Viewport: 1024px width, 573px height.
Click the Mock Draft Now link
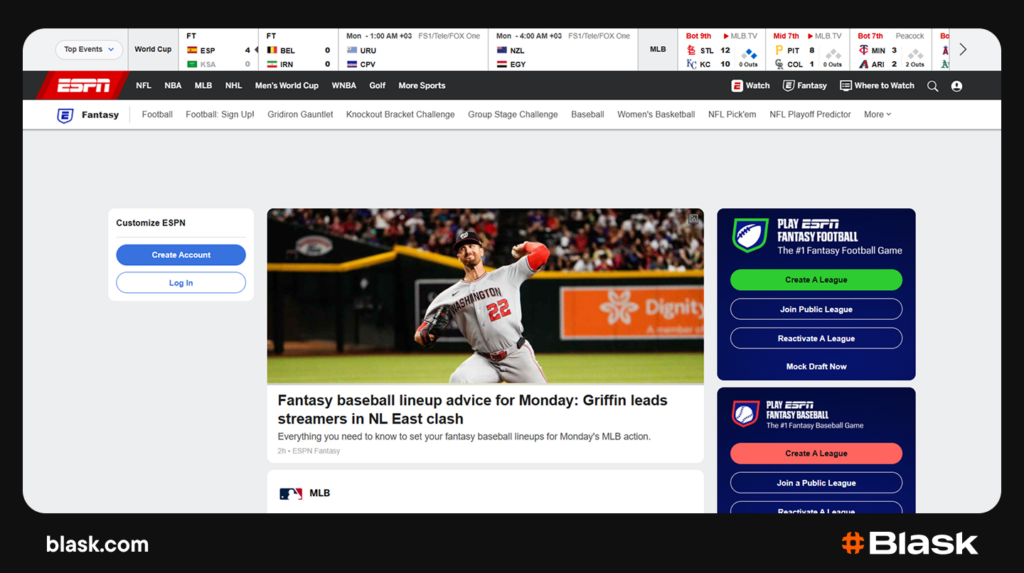pos(816,367)
